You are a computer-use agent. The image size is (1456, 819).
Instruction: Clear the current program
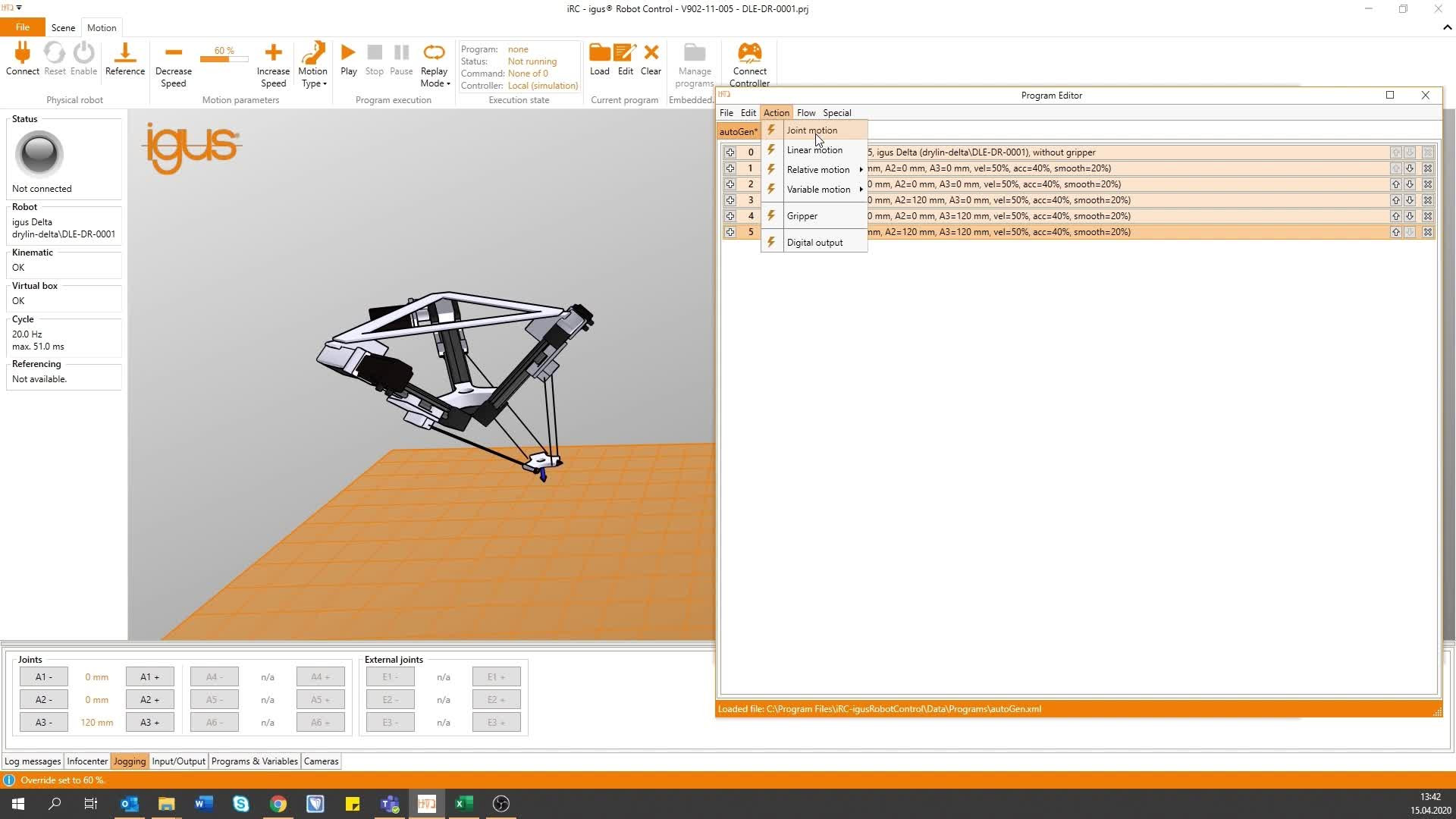tap(651, 52)
